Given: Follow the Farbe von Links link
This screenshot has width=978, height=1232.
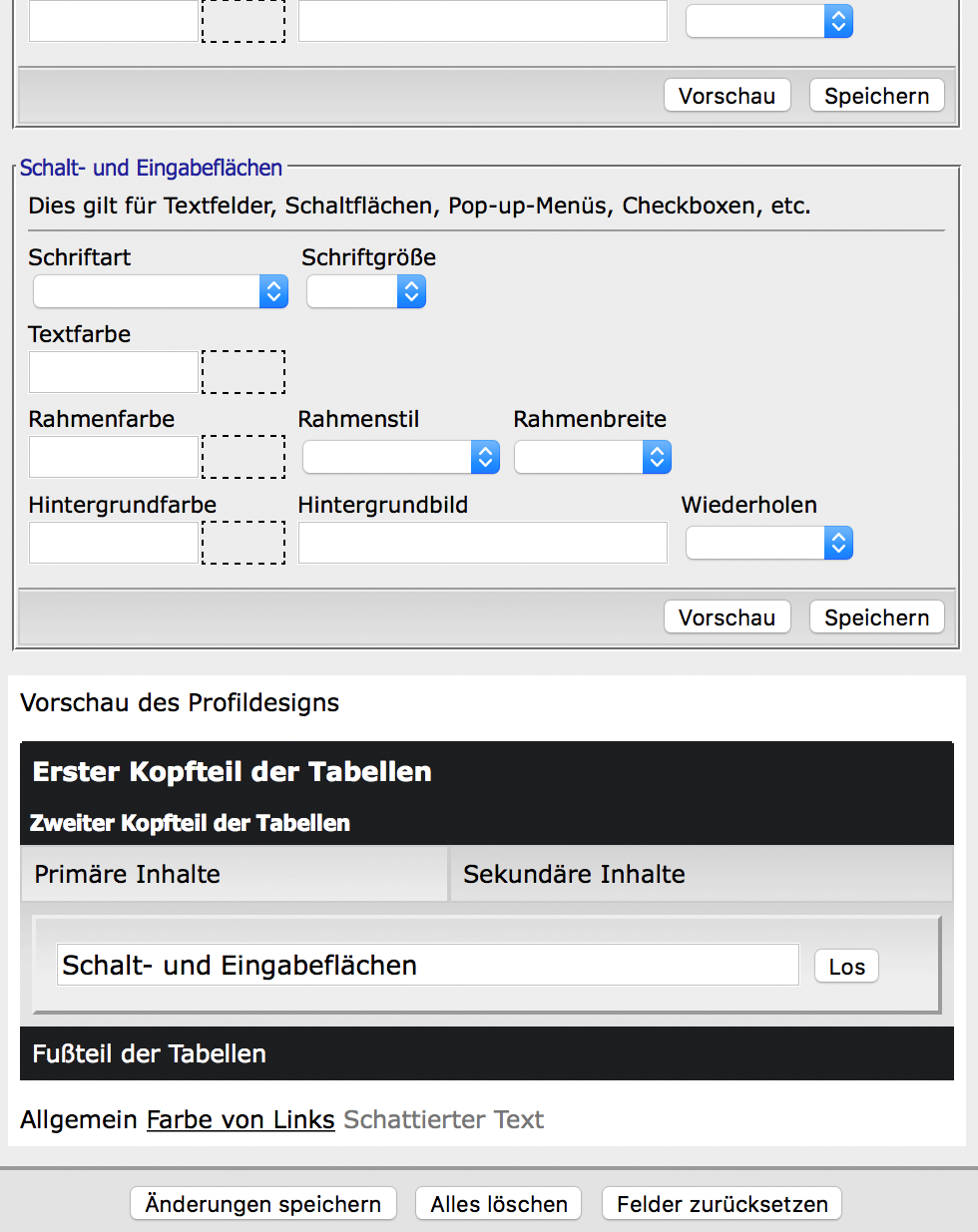Looking at the screenshot, I should 241,1119.
